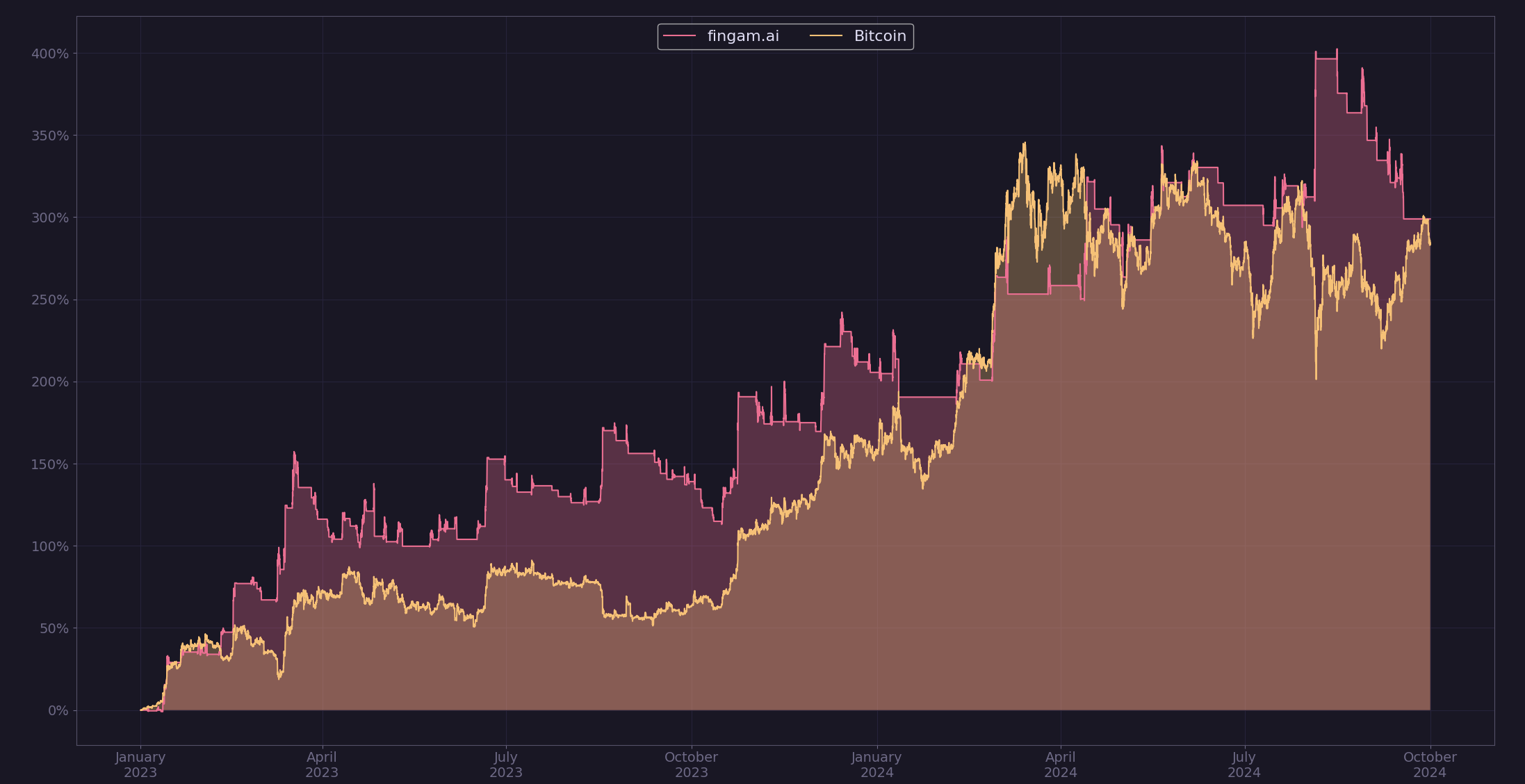The image size is (1525, 784).
Task: Click the 150% y-axis label
Action: click(x=50, y=464)
